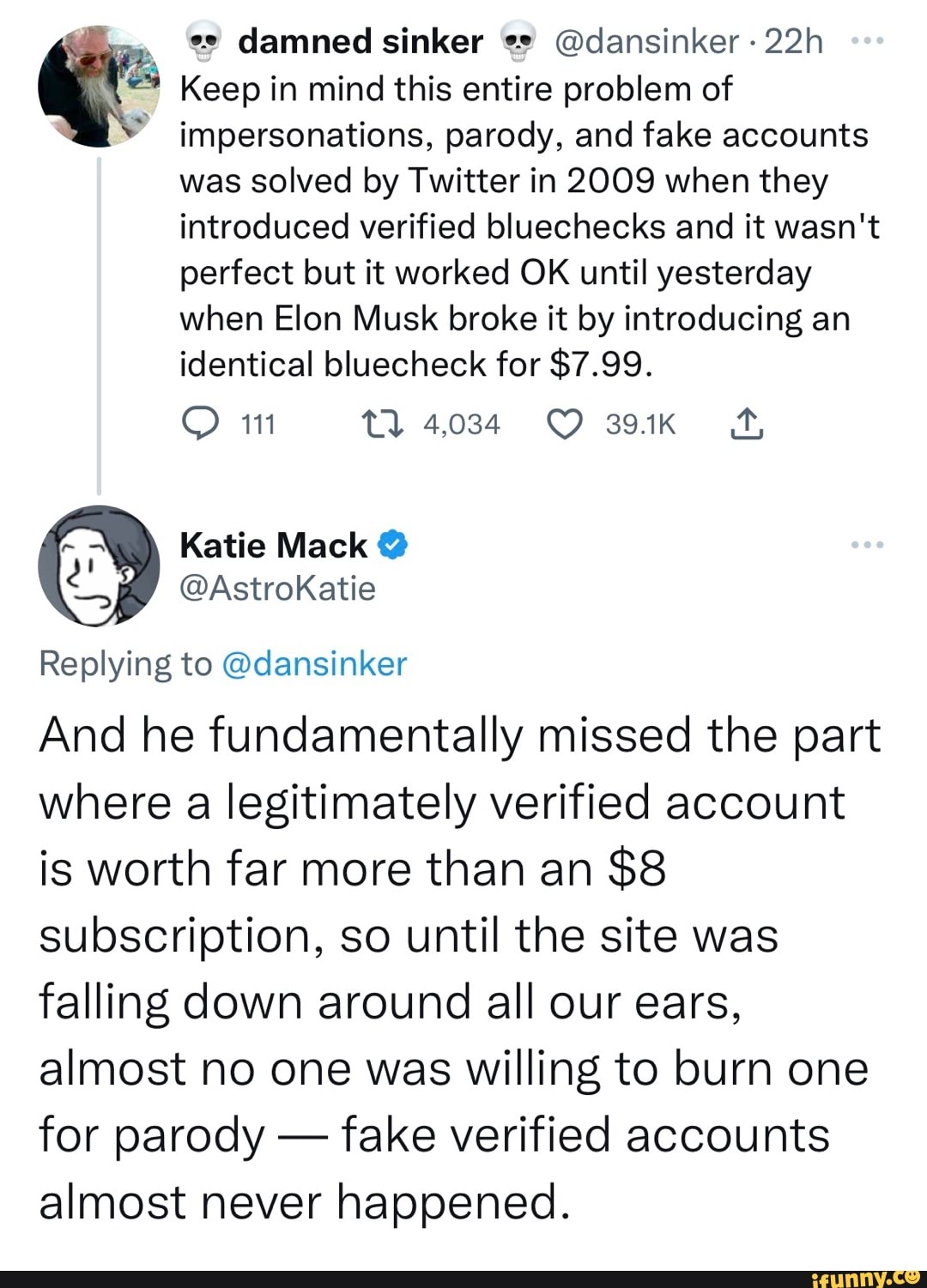Click the damned sinker display name
The width and height of the screenshot is (927, 1288).
point(360,41)
